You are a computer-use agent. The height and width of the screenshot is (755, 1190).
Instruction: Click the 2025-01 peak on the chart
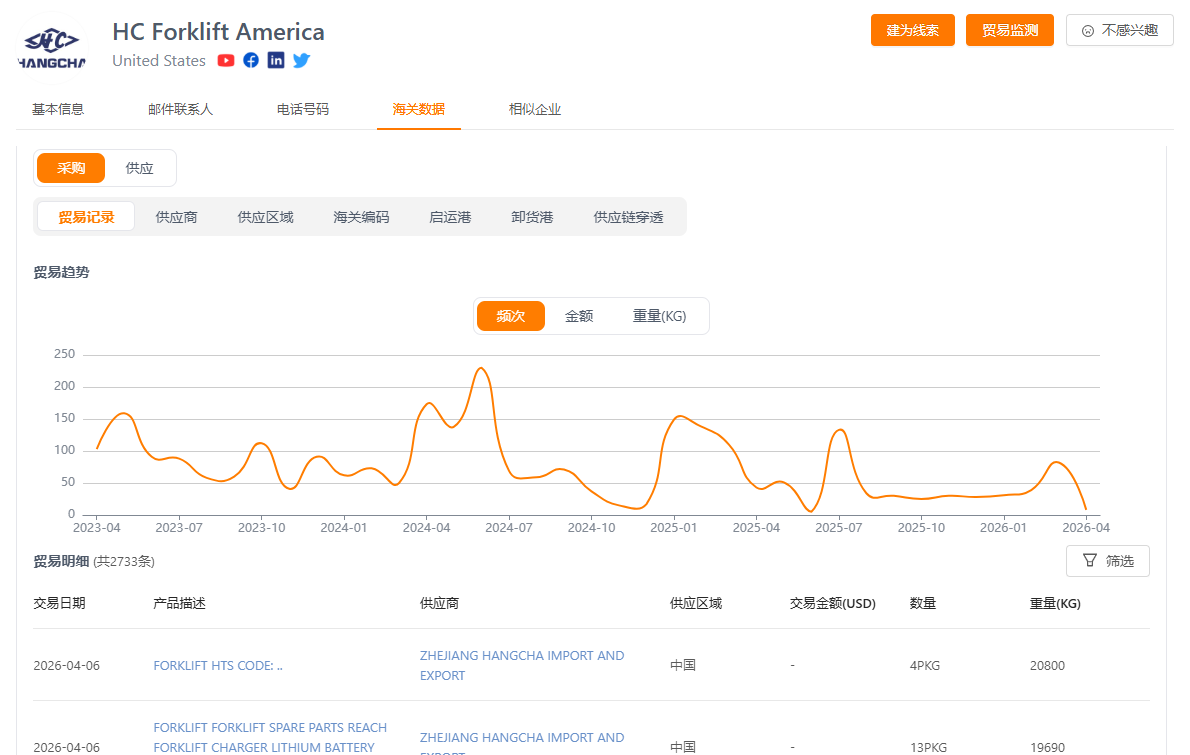tap(678, 416)
